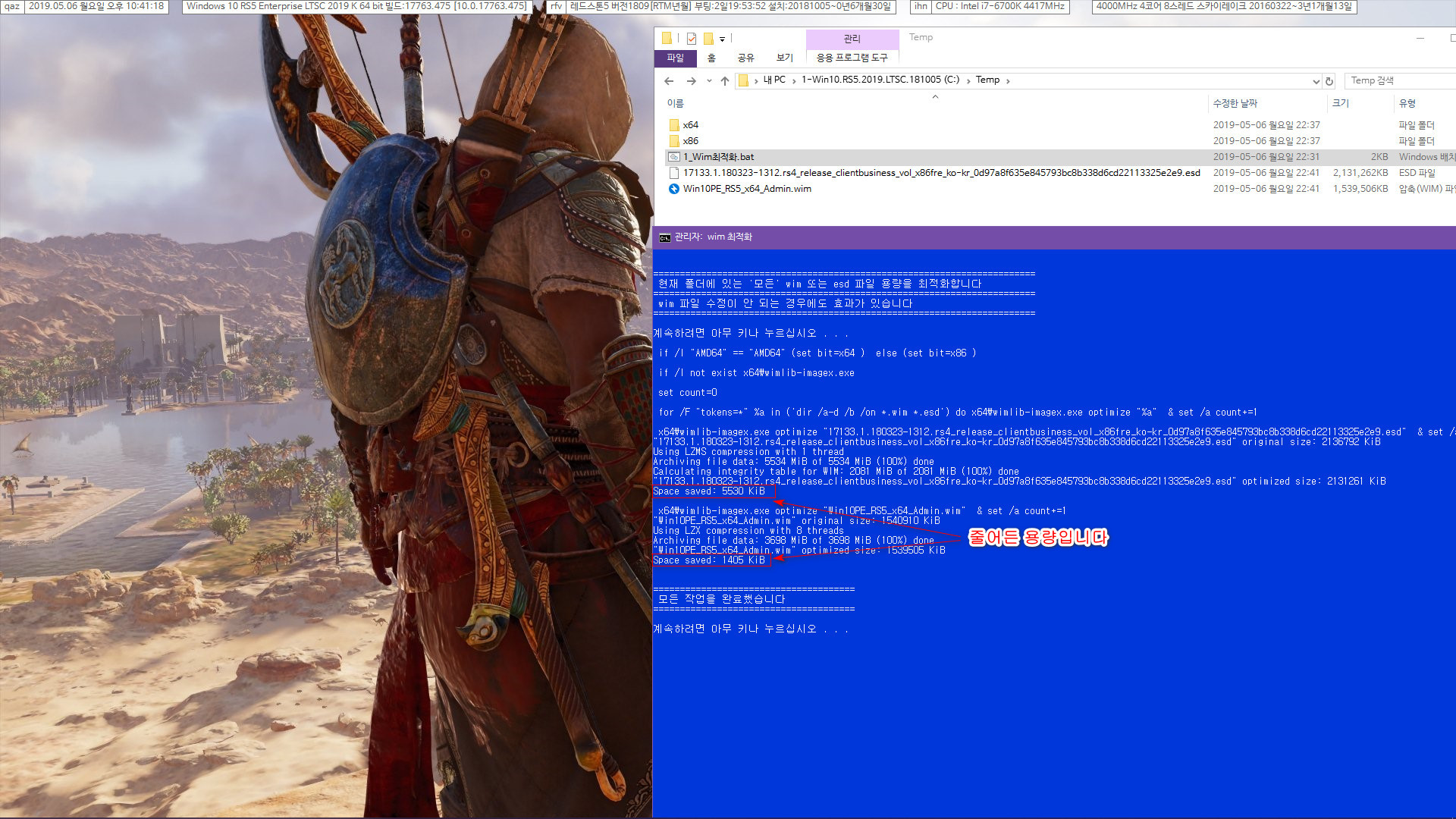Click the 4000MHz Skylake info widget
1456x819 pixels.
[x=1224, y=6]
